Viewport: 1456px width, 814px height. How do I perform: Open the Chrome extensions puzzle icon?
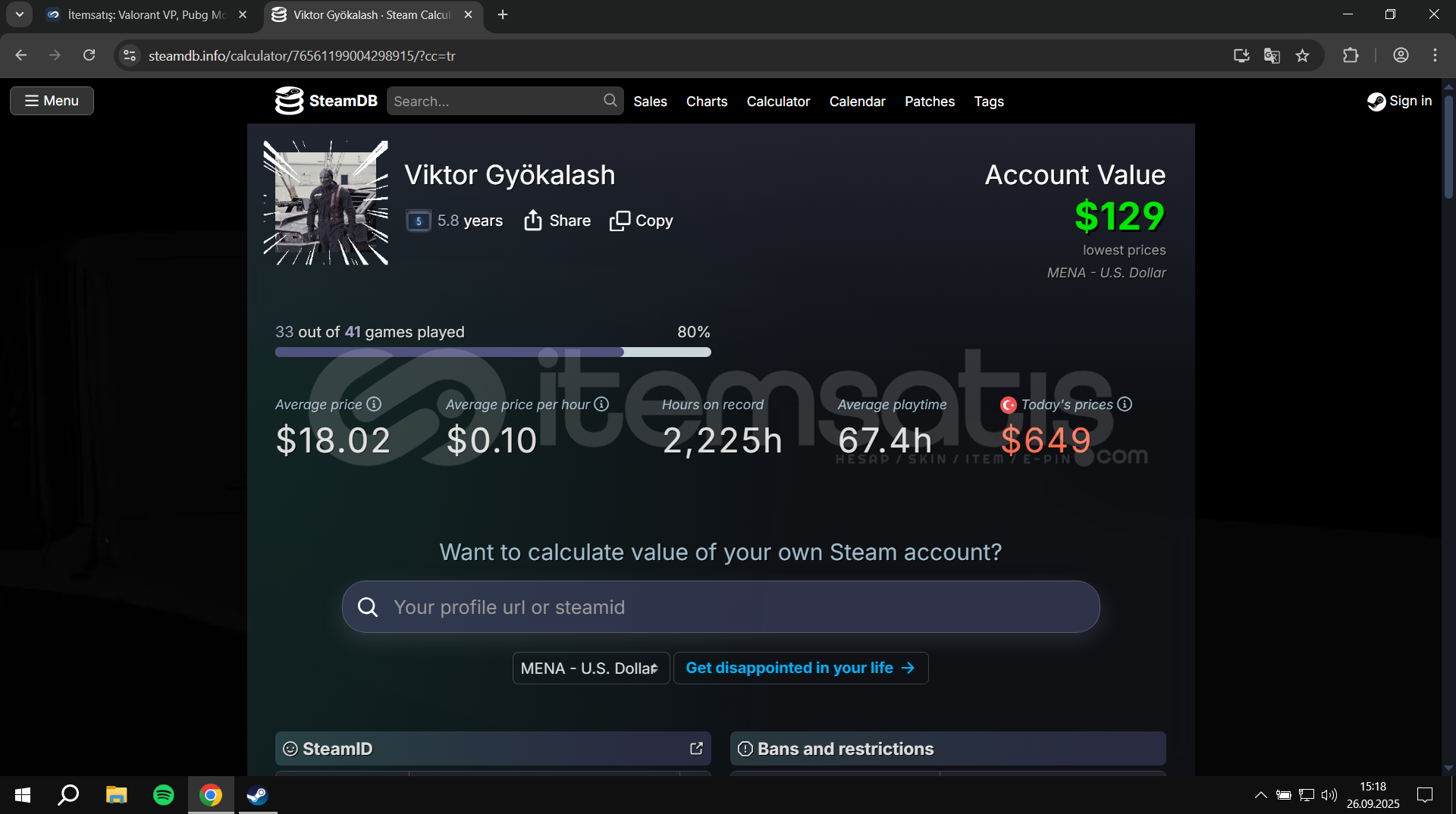coord(1351,55)
